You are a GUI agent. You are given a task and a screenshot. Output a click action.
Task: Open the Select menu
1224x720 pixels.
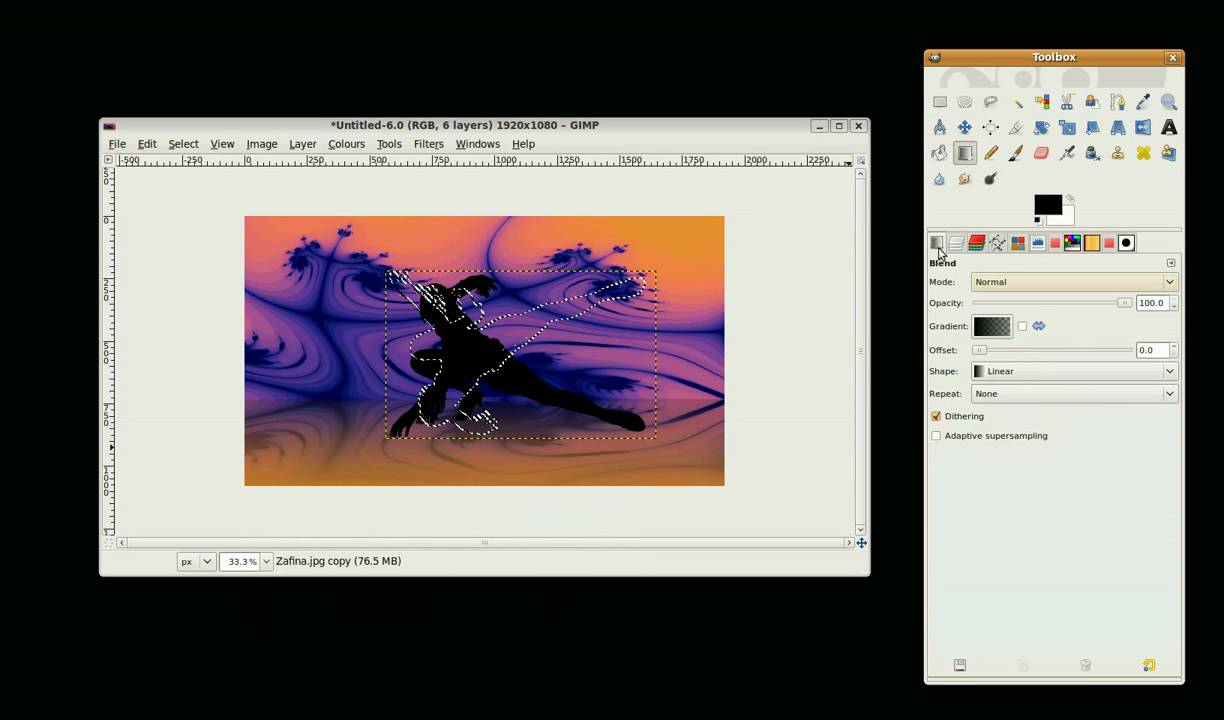183,144
